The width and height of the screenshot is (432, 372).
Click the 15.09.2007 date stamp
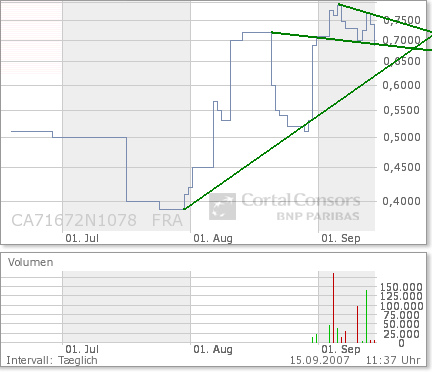click(x=319, y=360)
